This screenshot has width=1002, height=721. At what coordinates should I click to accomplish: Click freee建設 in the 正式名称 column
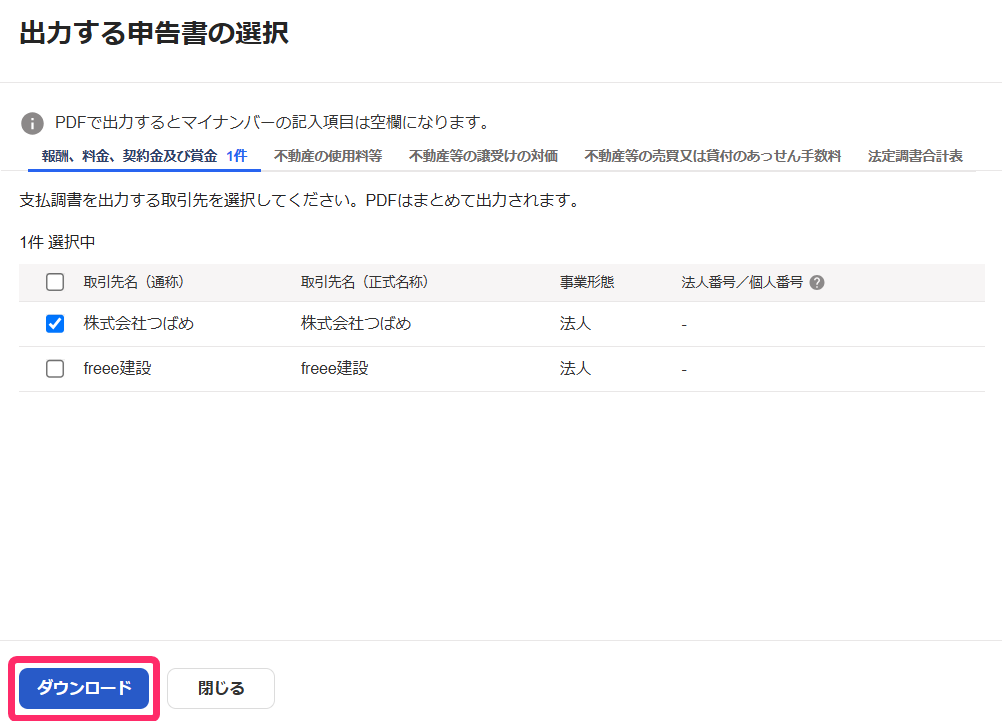click(334, 368)
